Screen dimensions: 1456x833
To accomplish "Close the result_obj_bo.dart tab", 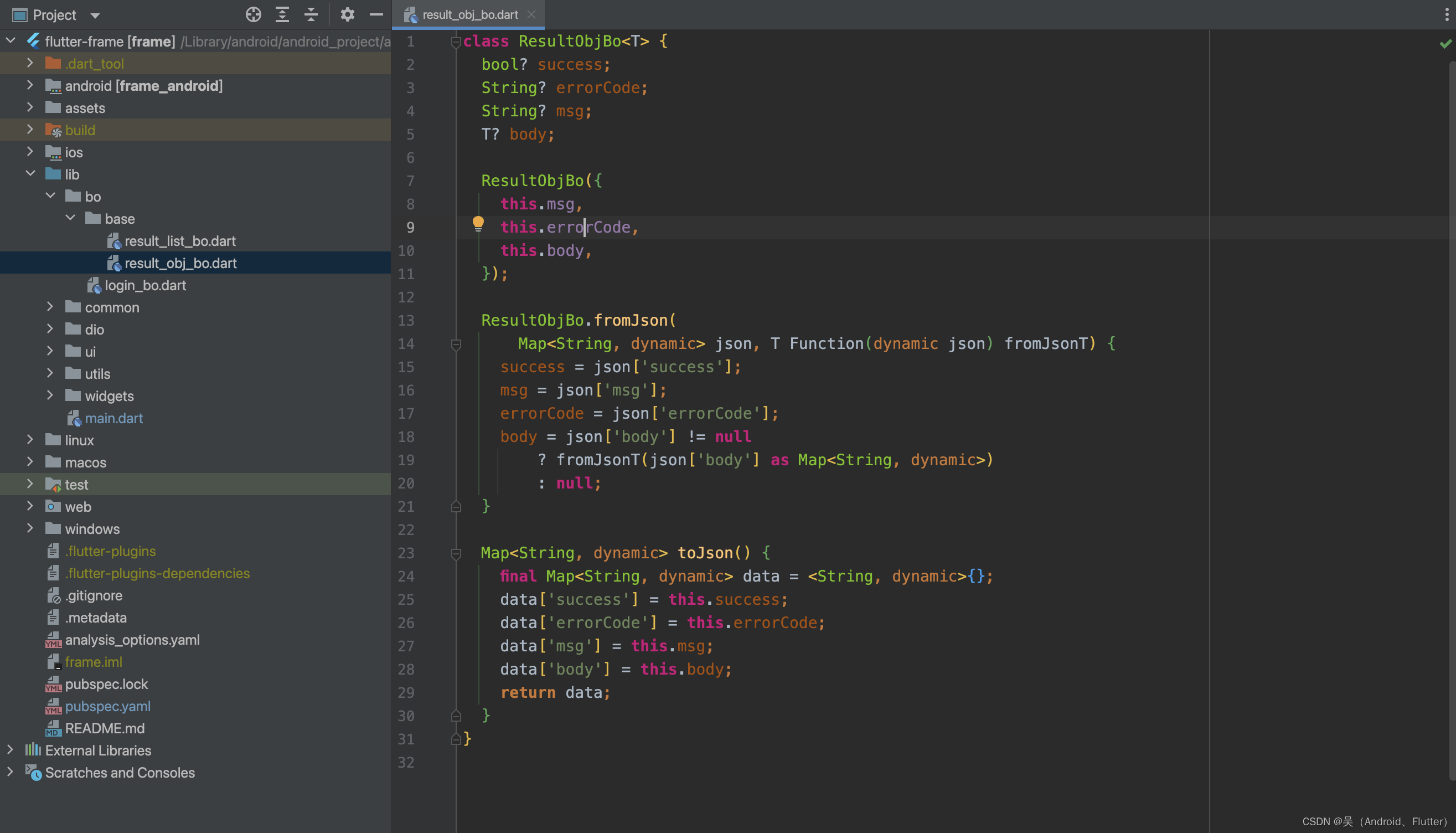I will point(531,15).
